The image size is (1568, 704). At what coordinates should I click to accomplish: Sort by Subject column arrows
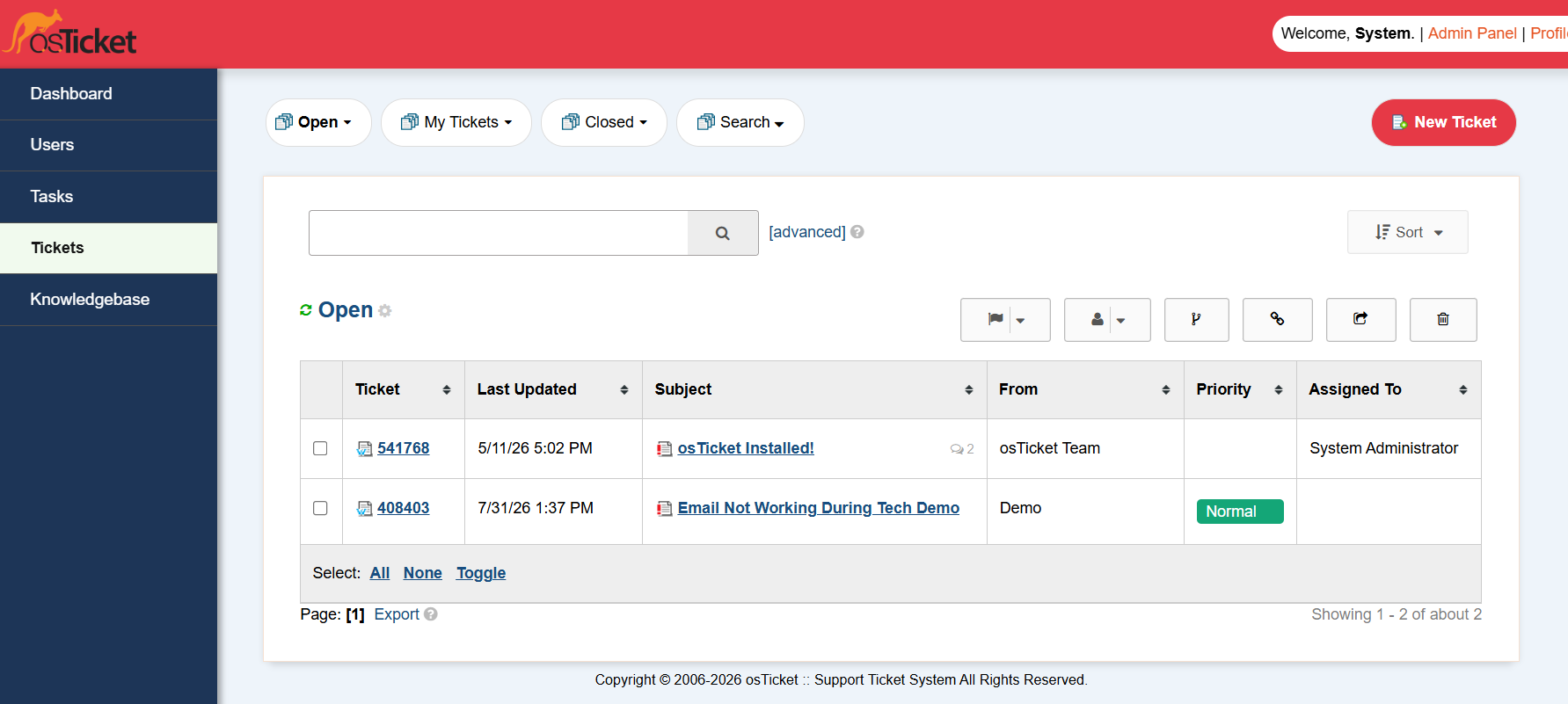(x=969, y=390)
